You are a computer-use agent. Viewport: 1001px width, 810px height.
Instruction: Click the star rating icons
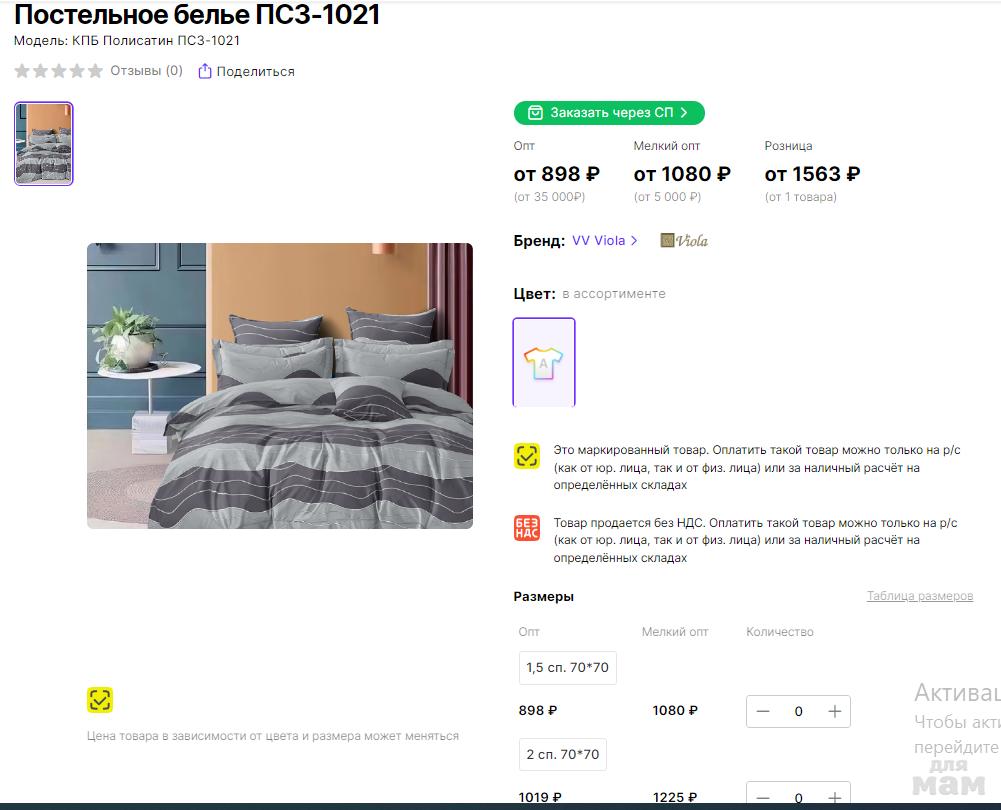pos(59,71)
